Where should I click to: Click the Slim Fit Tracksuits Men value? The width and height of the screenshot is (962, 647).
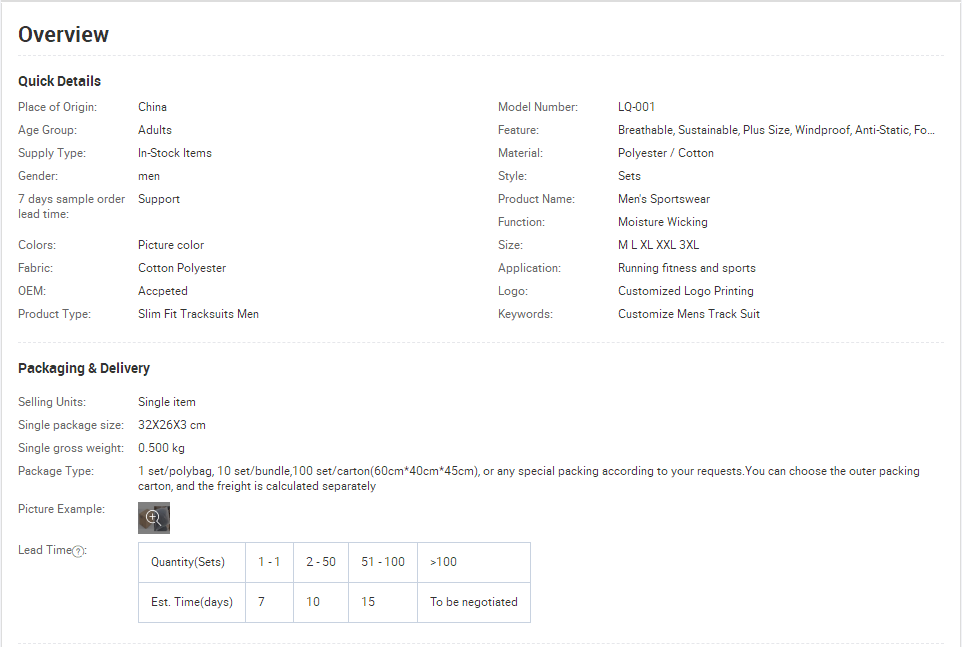tap(198, 314)
